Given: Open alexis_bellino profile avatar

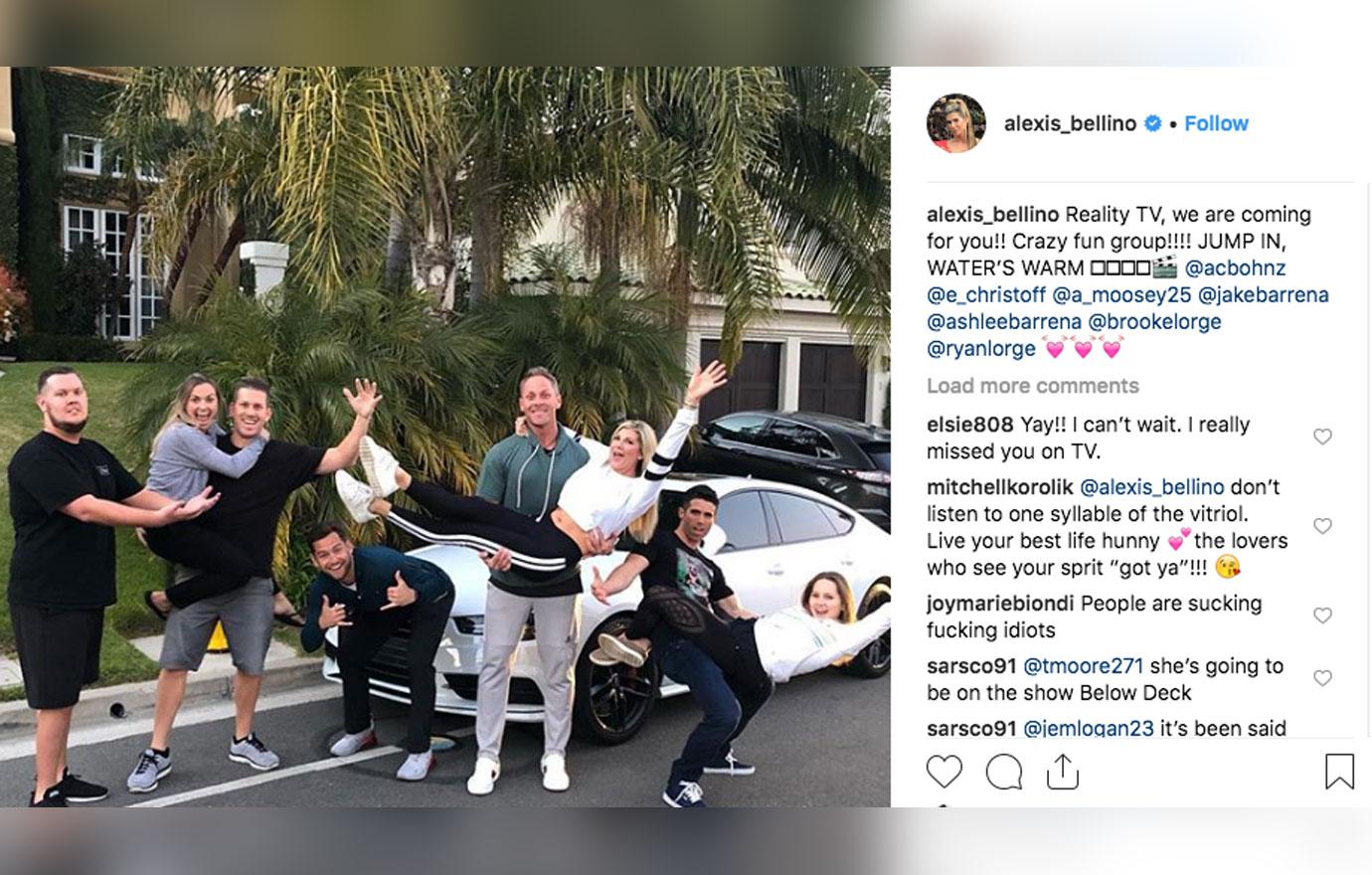Looking at the screenshot, I should pos(955,123).
